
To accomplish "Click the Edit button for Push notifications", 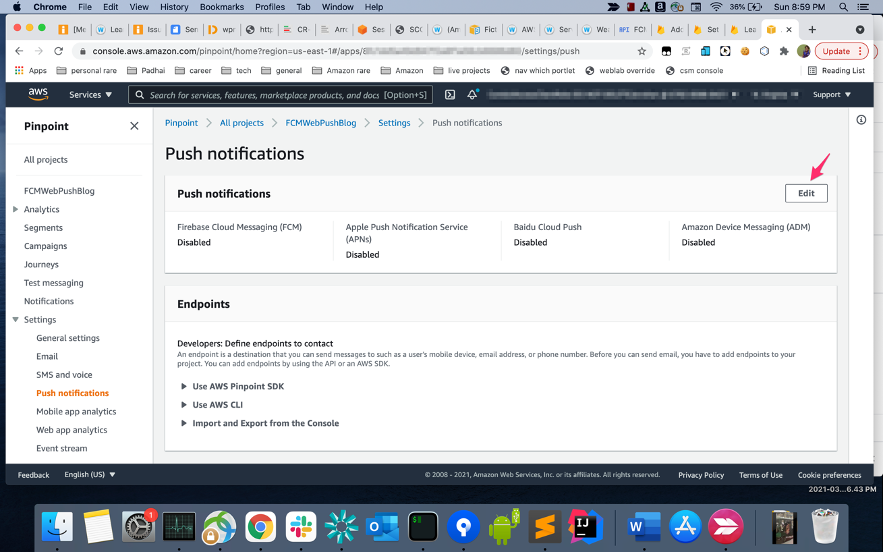I will [806, 193].
